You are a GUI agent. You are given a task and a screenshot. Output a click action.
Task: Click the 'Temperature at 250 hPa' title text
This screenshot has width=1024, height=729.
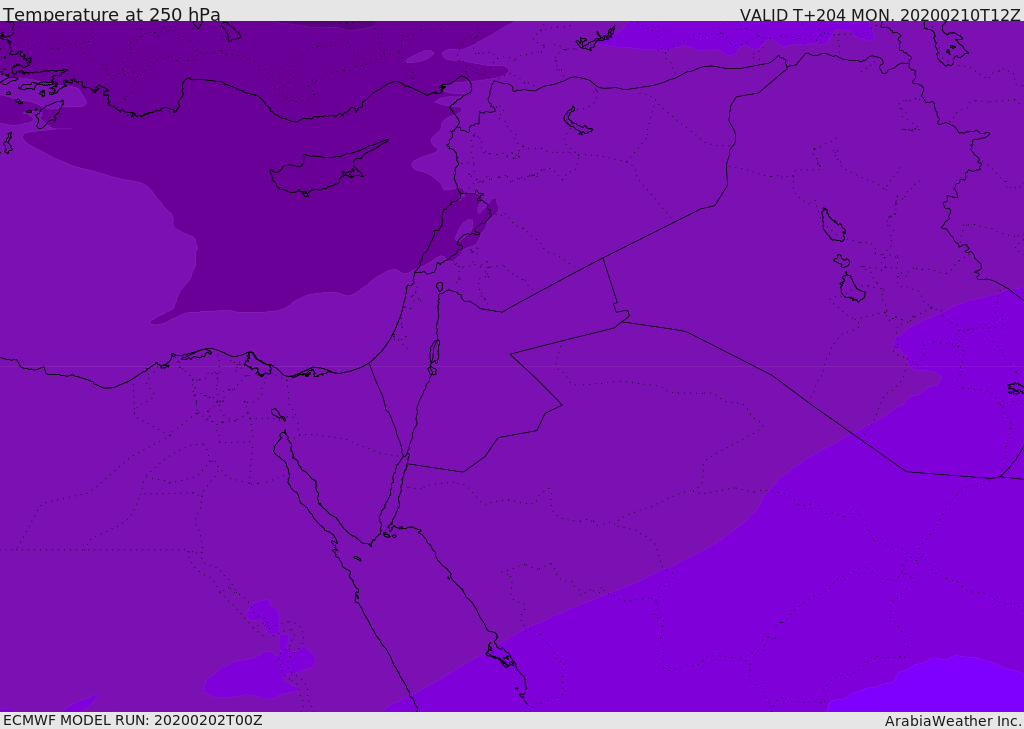(112, 14)
